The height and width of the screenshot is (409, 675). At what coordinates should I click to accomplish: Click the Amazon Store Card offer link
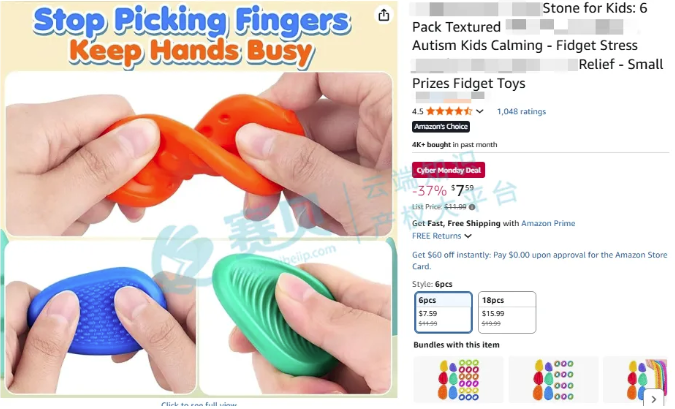pos(540,260)
